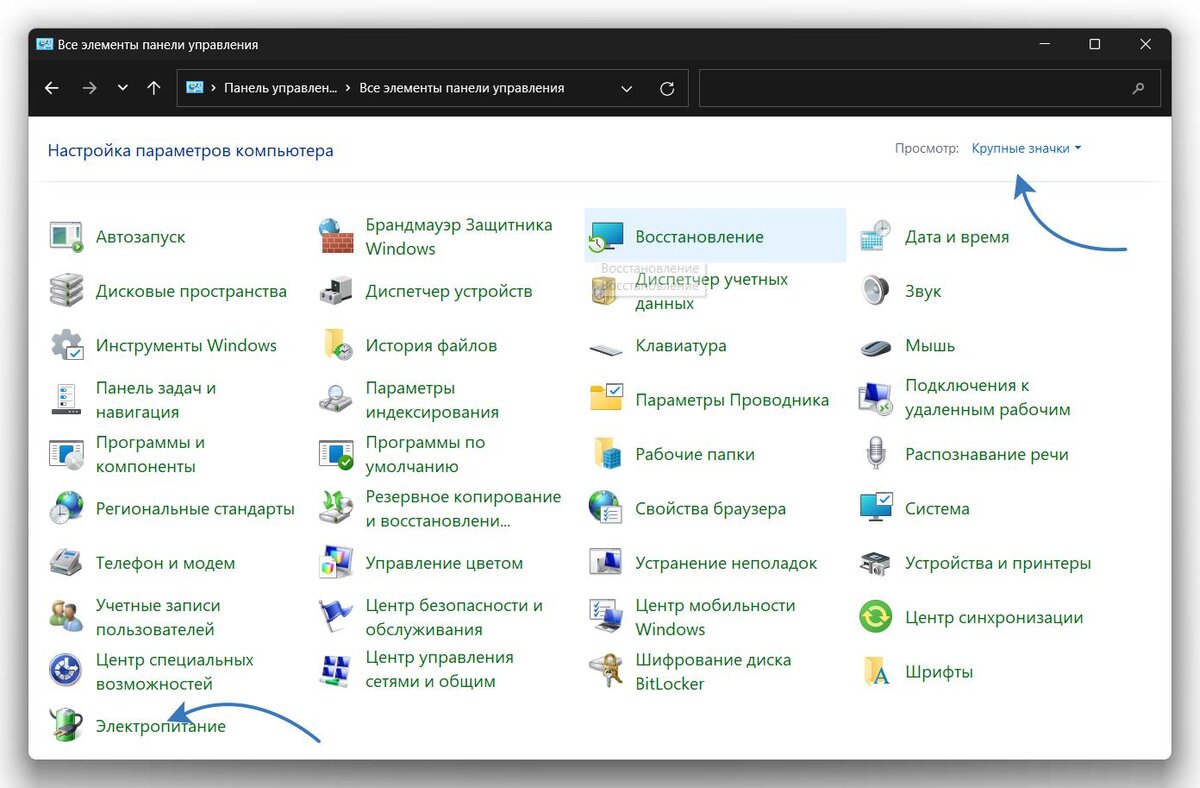The width and height of the screenshot is (1200, 788).
Task: Maximize the control panel window
Action: [1095, 44]
